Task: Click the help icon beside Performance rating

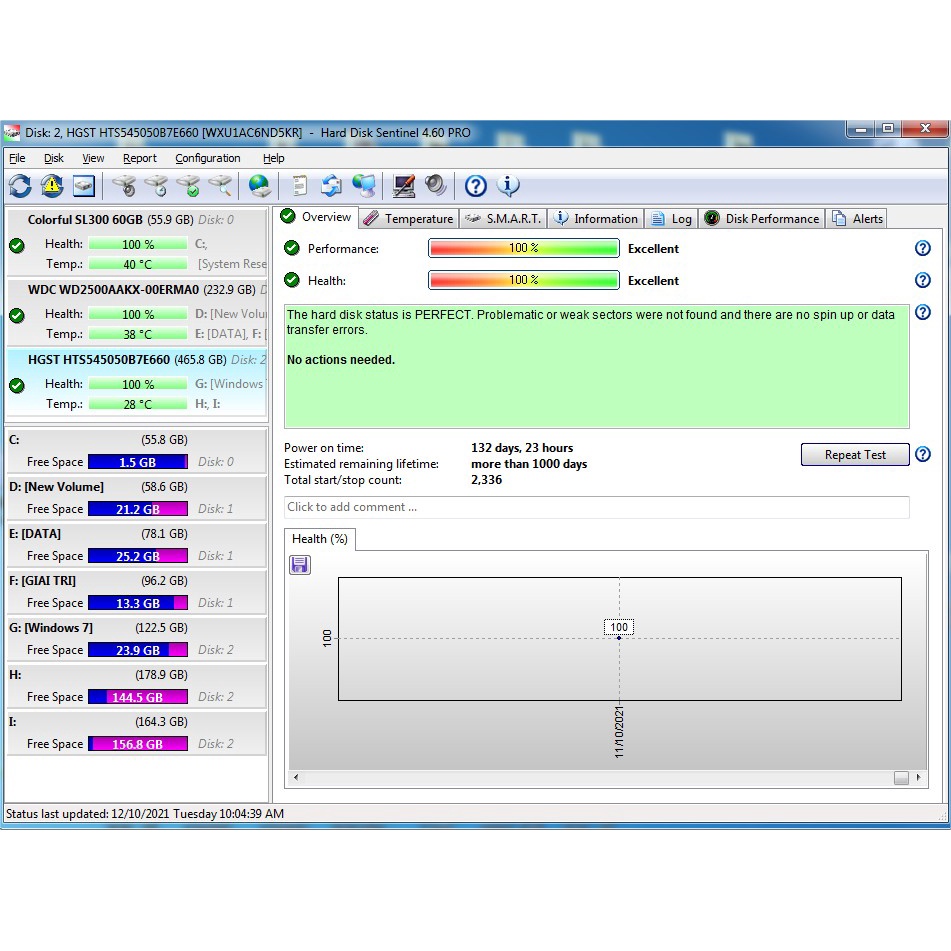Action: pos(922,249)
